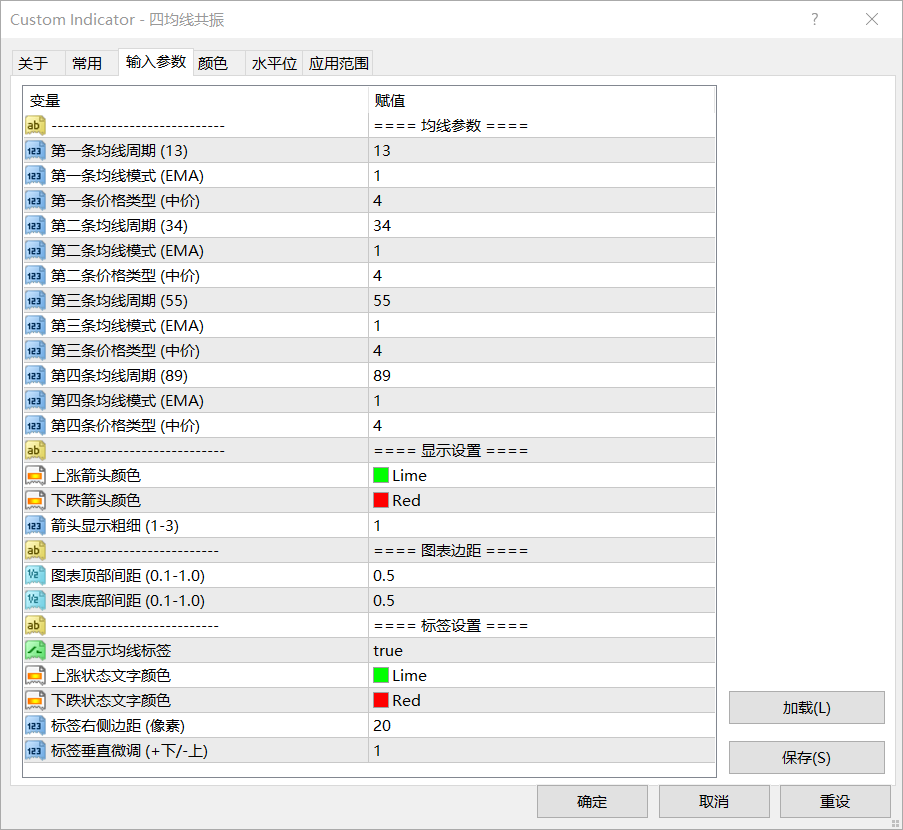Edit the value 20 of 标签右侧边距
The image size is (903, 830).
pos(542,726)
